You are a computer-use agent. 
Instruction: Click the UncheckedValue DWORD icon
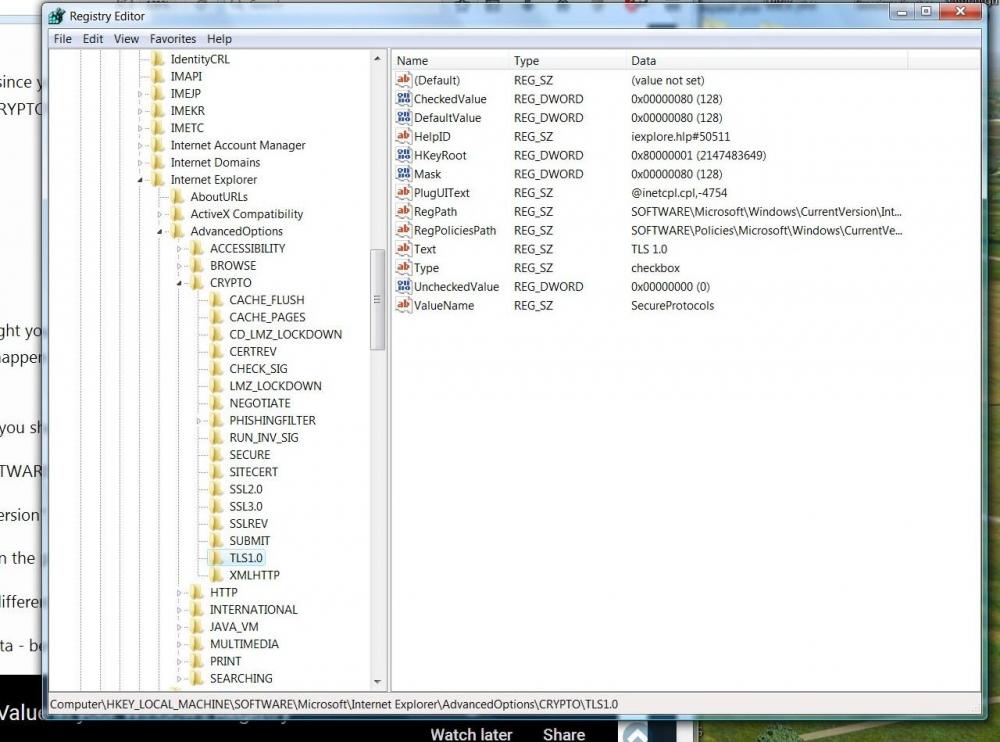point(404,287)
